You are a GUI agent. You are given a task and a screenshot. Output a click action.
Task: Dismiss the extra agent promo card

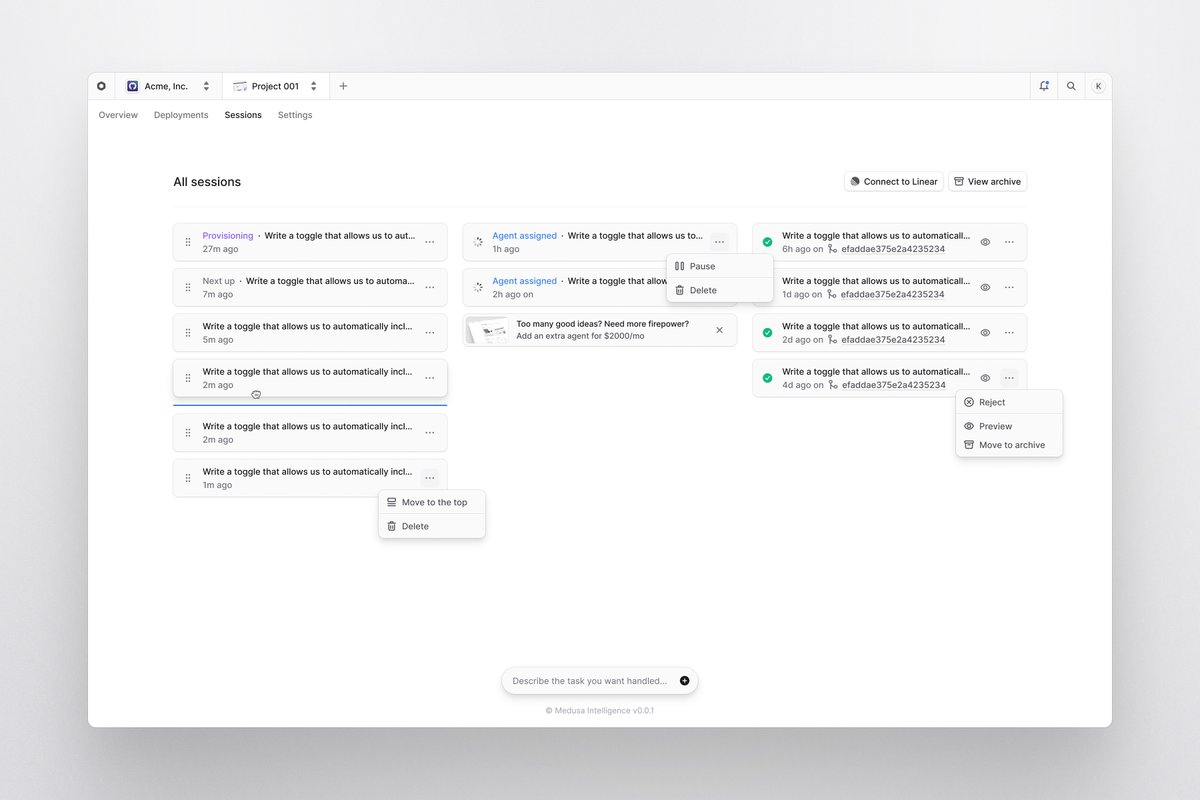pos(719,330)
